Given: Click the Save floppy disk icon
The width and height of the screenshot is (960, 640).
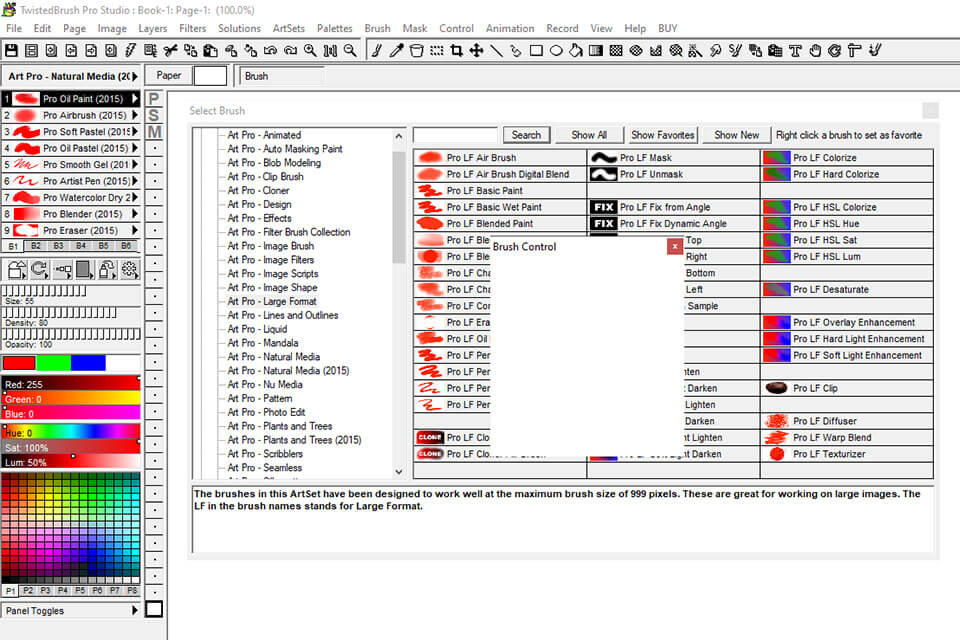Looking at the screenshot, I should click(x=12, y=51).
